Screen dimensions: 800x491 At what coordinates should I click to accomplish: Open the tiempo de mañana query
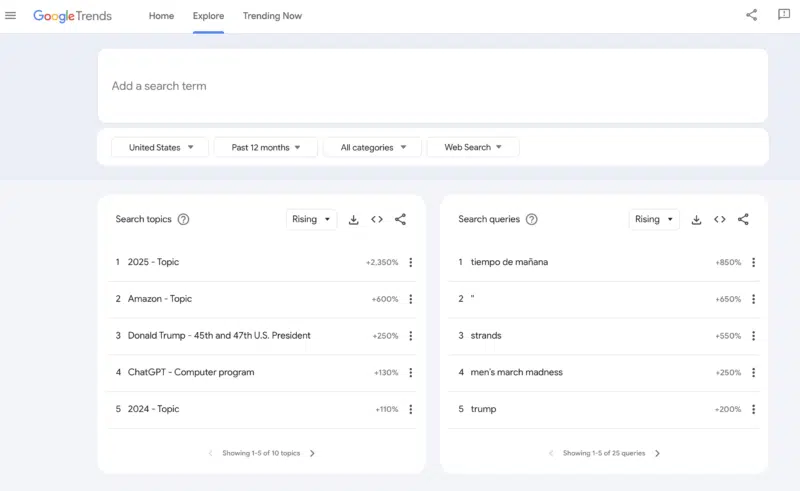509,262
